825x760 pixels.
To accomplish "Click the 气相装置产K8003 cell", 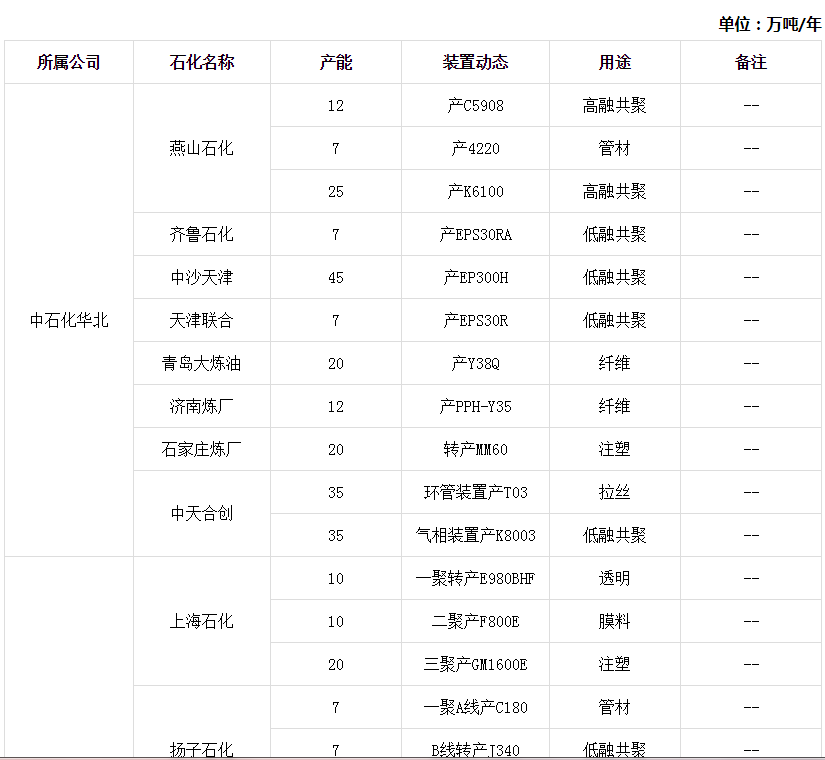I will point(476,536).
